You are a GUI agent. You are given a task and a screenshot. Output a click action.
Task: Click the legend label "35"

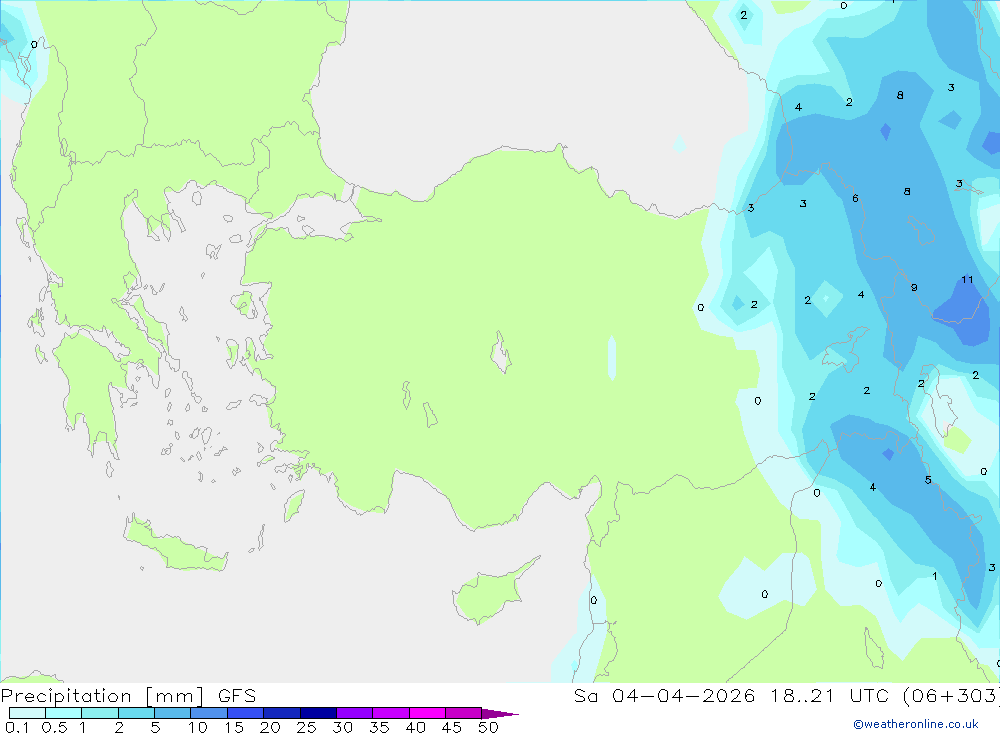pos(379,727)
